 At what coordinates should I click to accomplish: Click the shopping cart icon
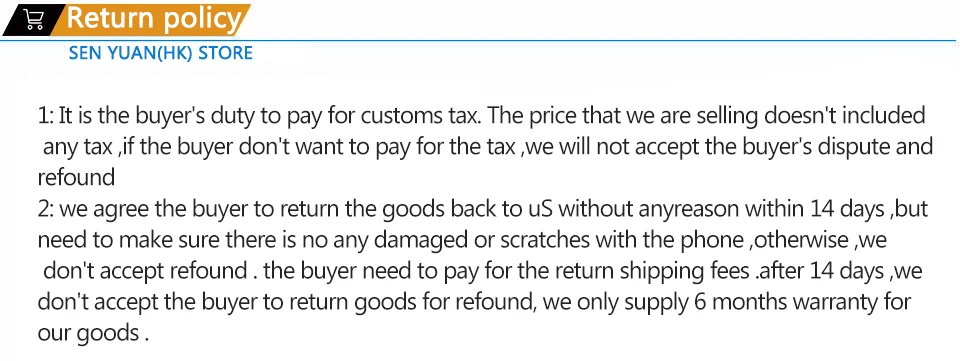click(x=32, y=20)
